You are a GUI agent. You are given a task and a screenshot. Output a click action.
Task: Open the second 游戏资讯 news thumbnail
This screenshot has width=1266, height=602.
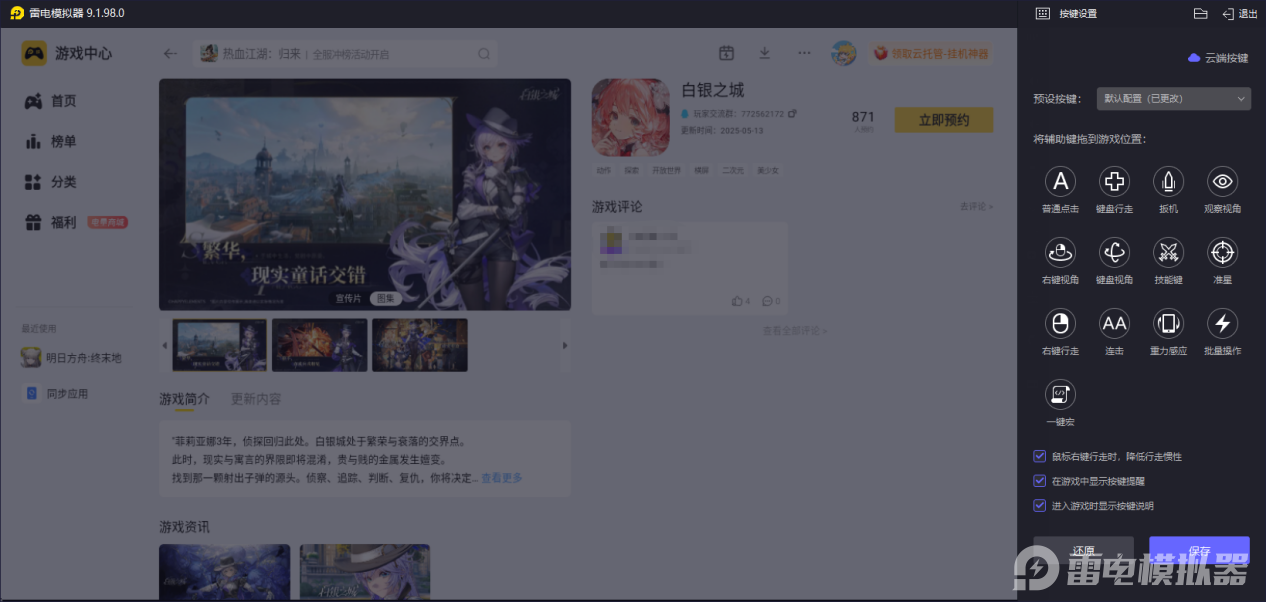point(365,572)
